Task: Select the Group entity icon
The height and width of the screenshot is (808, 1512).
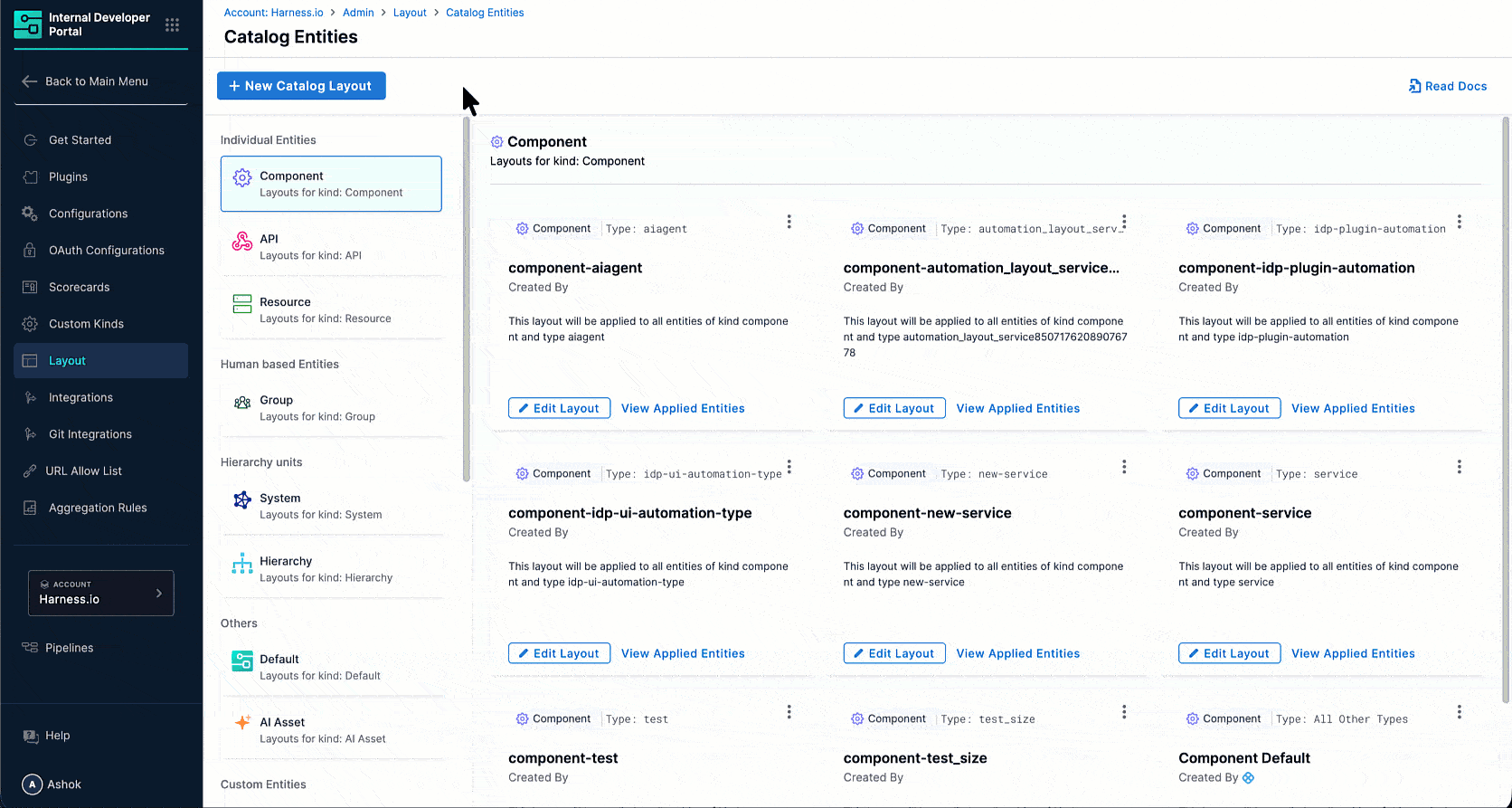Action: [x=242, y=403]
